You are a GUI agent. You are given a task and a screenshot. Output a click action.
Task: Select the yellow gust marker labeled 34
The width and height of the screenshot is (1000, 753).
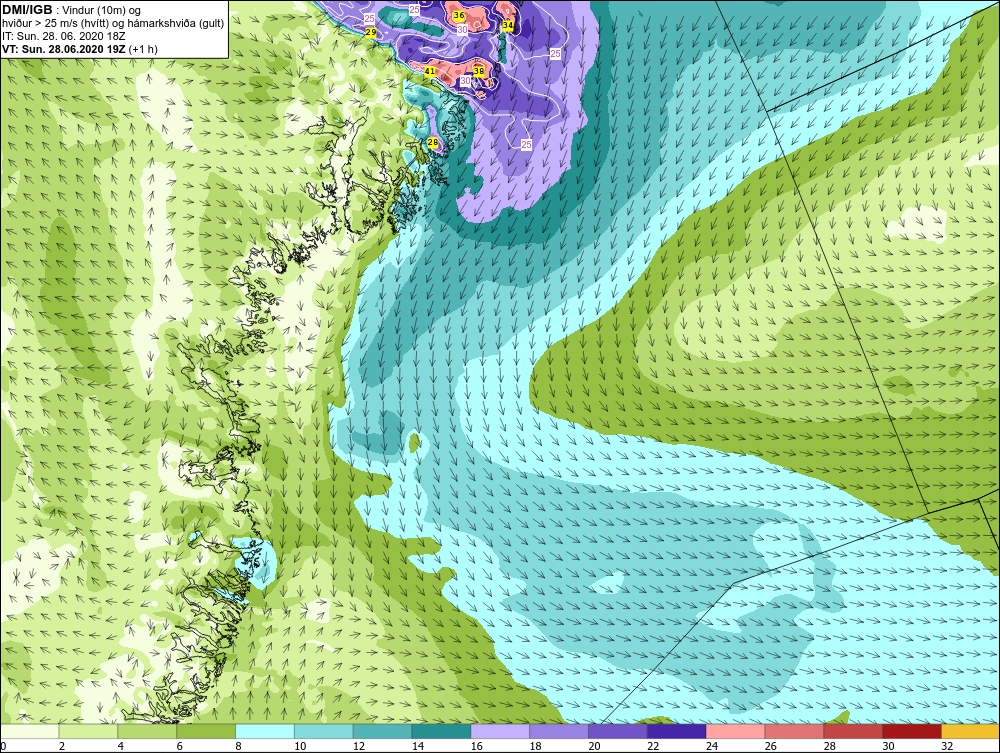(x=508, y=26)
